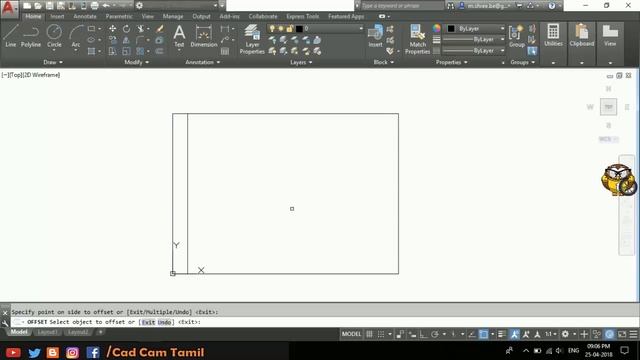640x360 pixels.
Task: Expand the Modify panel
Action: tap(136, 62)
